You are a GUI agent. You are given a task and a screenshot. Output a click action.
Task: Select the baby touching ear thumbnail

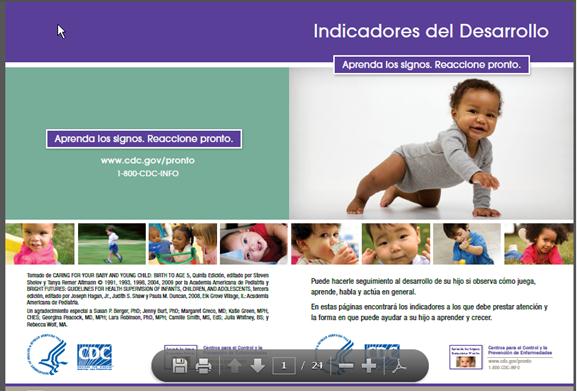point(396,244)
